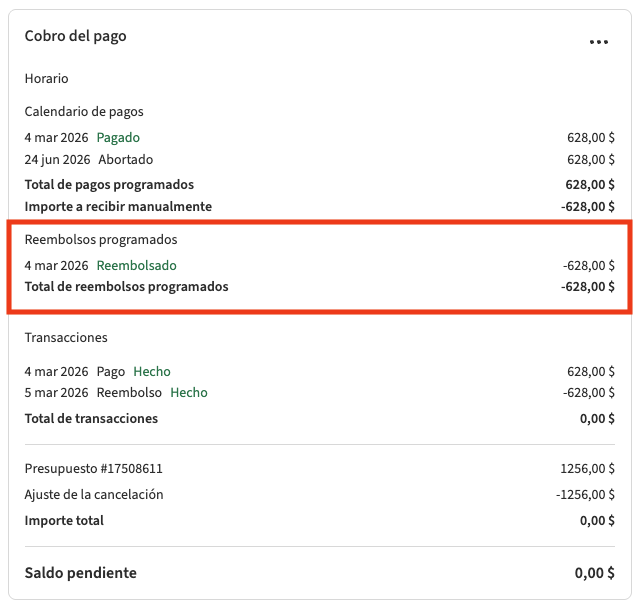Click the green Reembolsado status
The width and height of the screenshot is (640, 611).
pyautogui.click(x=136, y=265)
